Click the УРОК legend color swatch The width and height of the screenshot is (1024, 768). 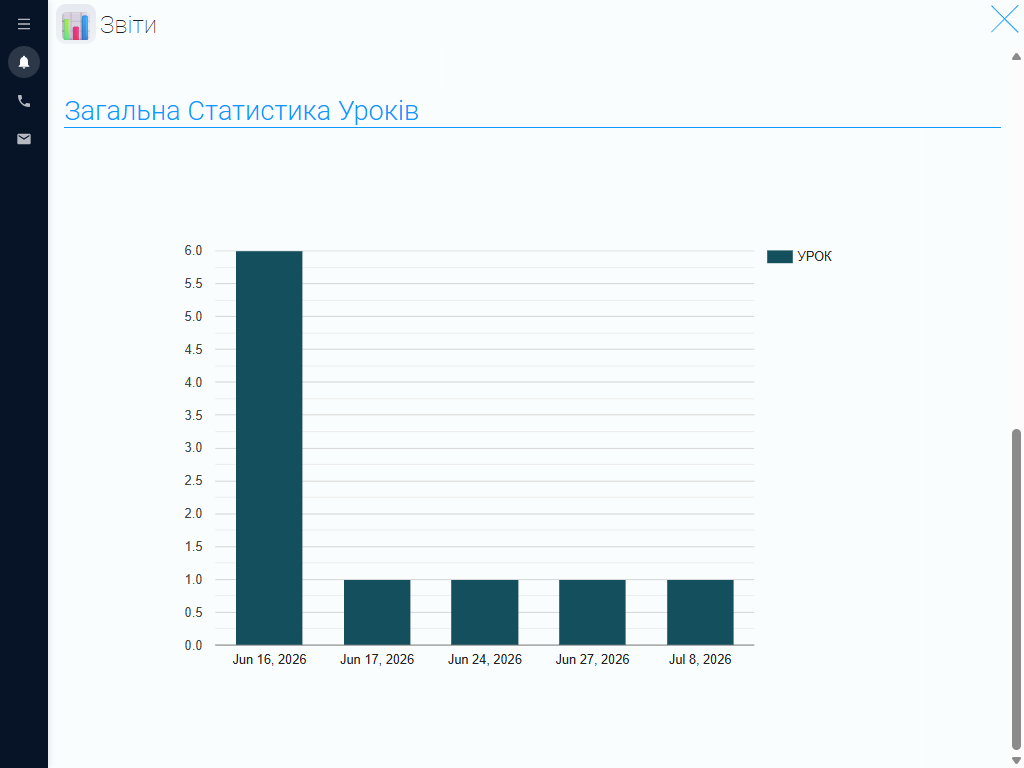click(779, 257)
